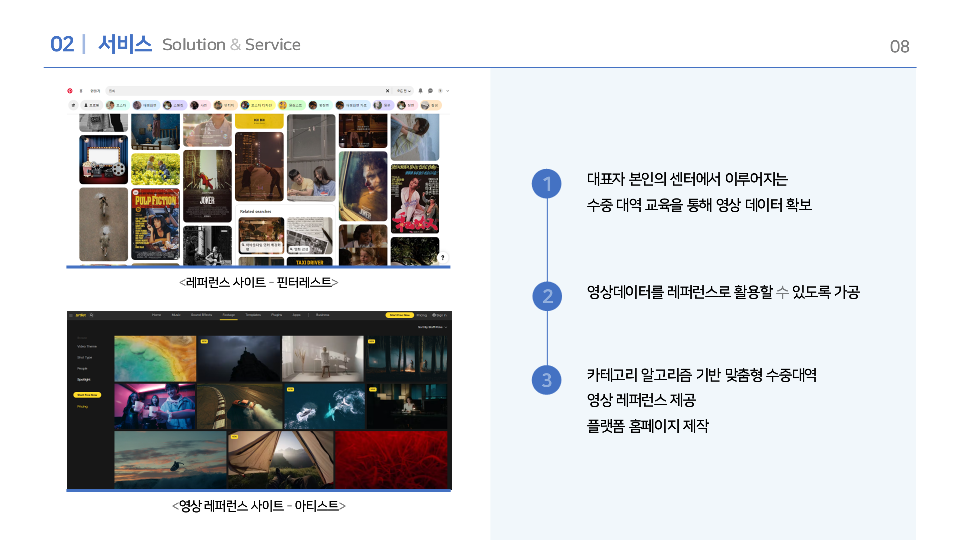Open the Plugins tab in Artlist
The image size is (960, 540).
coord(277,315)
